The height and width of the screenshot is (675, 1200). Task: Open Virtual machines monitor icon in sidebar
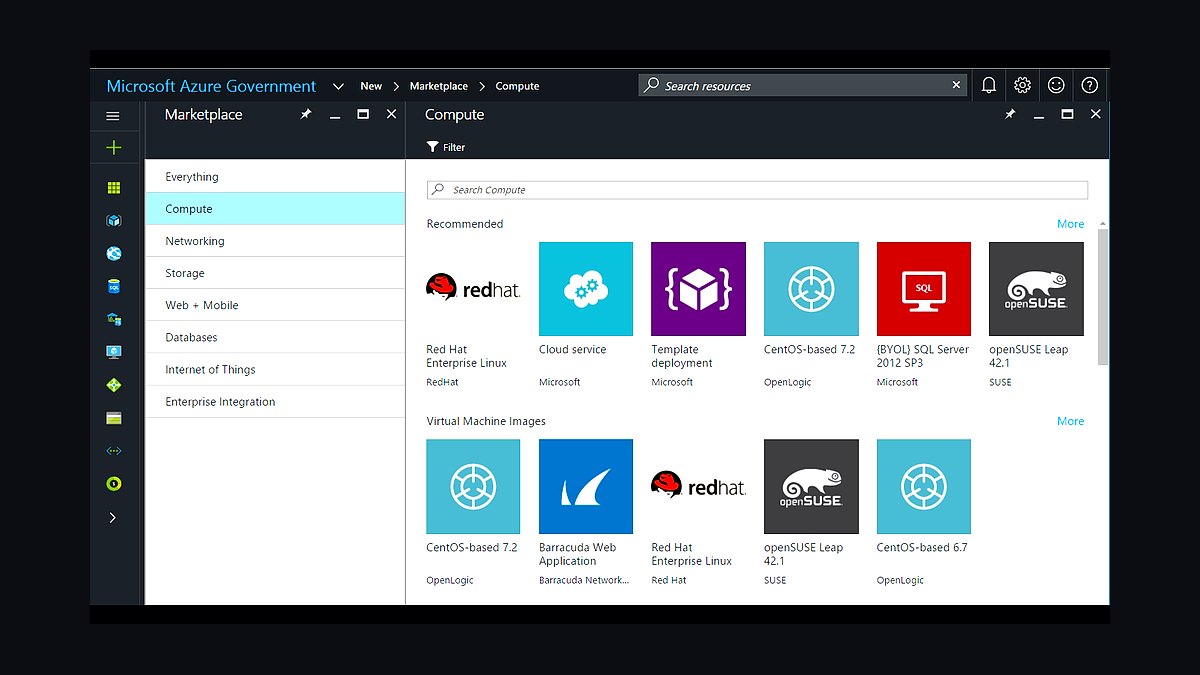tap(114, 352)
